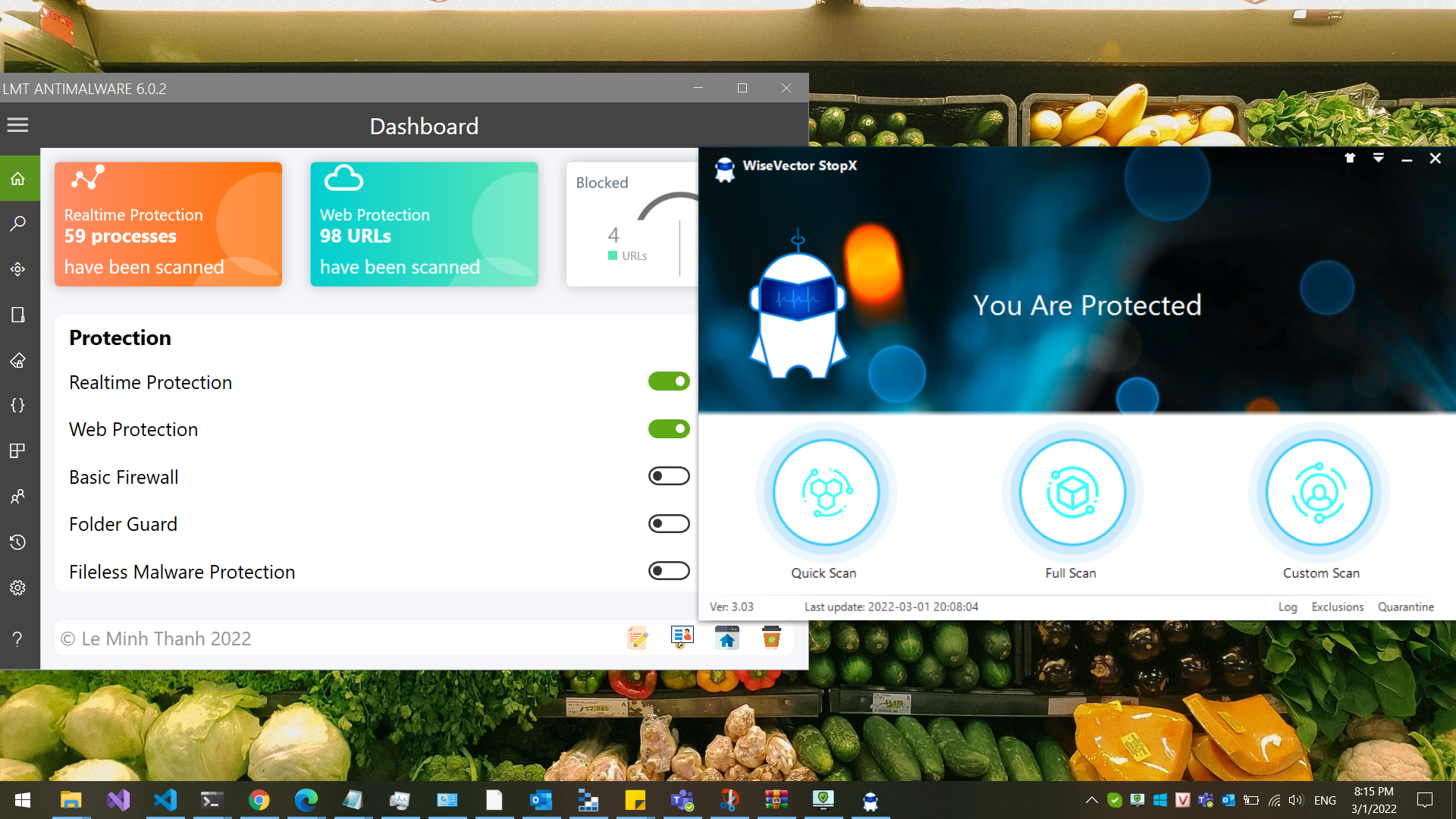The width and height of the screenshot is (1456, 819).
Task: Disable Realtime Protection toggle
Action: [x=669, y=381]
